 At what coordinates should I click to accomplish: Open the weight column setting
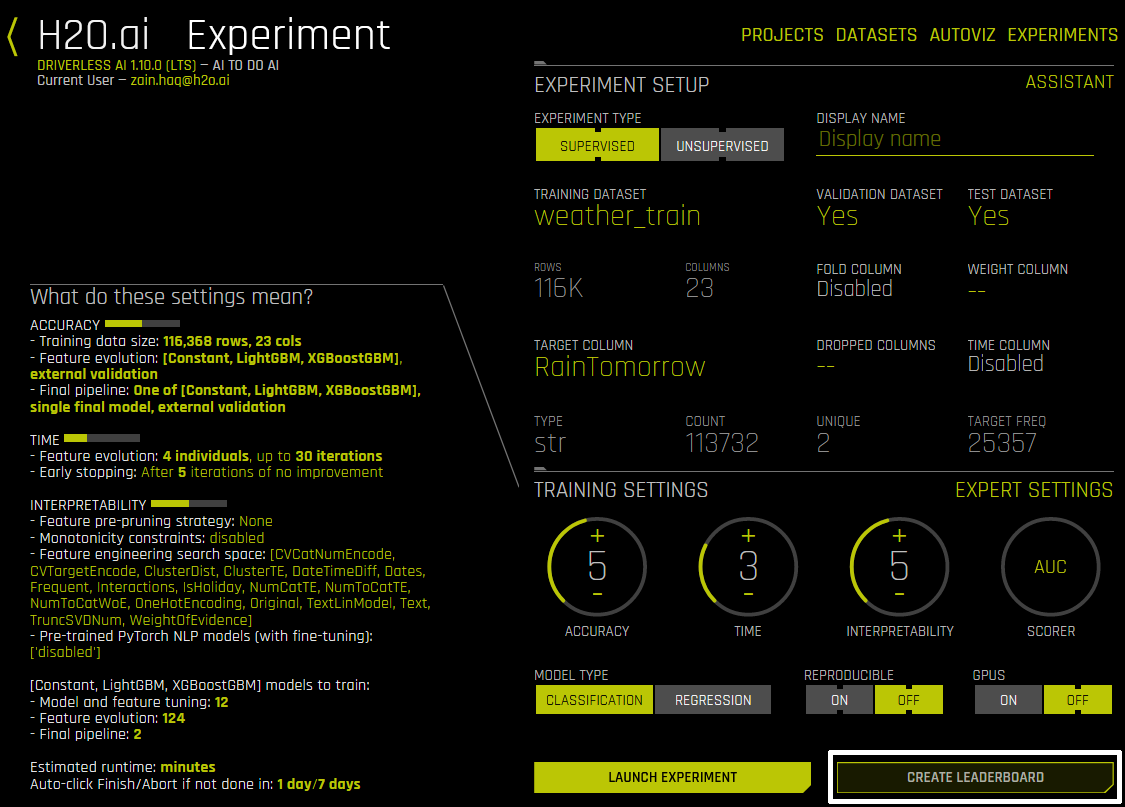pyautogui.click(x=976, y=291)
